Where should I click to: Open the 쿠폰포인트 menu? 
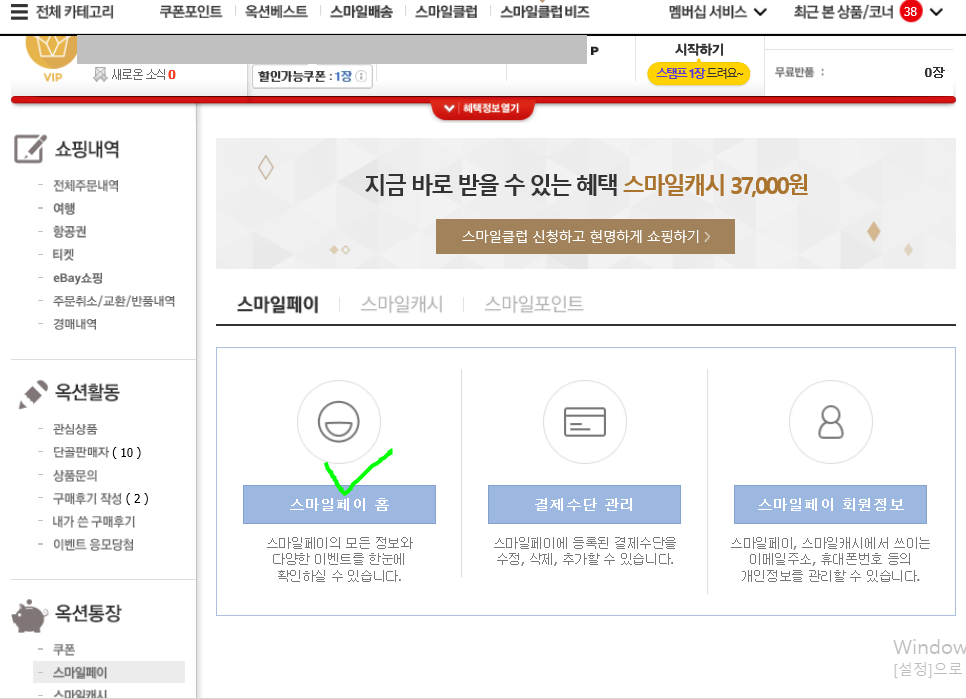[x=190, y=12]
